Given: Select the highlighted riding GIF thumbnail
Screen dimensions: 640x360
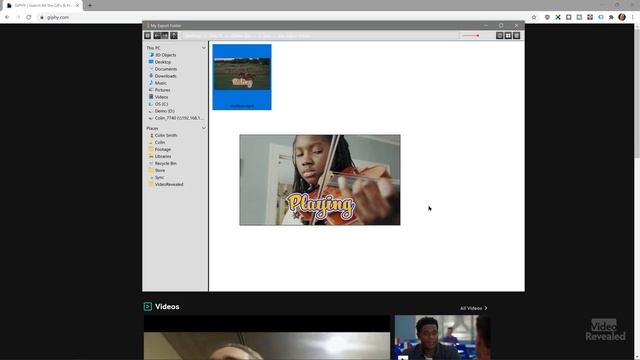Looking at the screenshot, I should tap(242, 77).
